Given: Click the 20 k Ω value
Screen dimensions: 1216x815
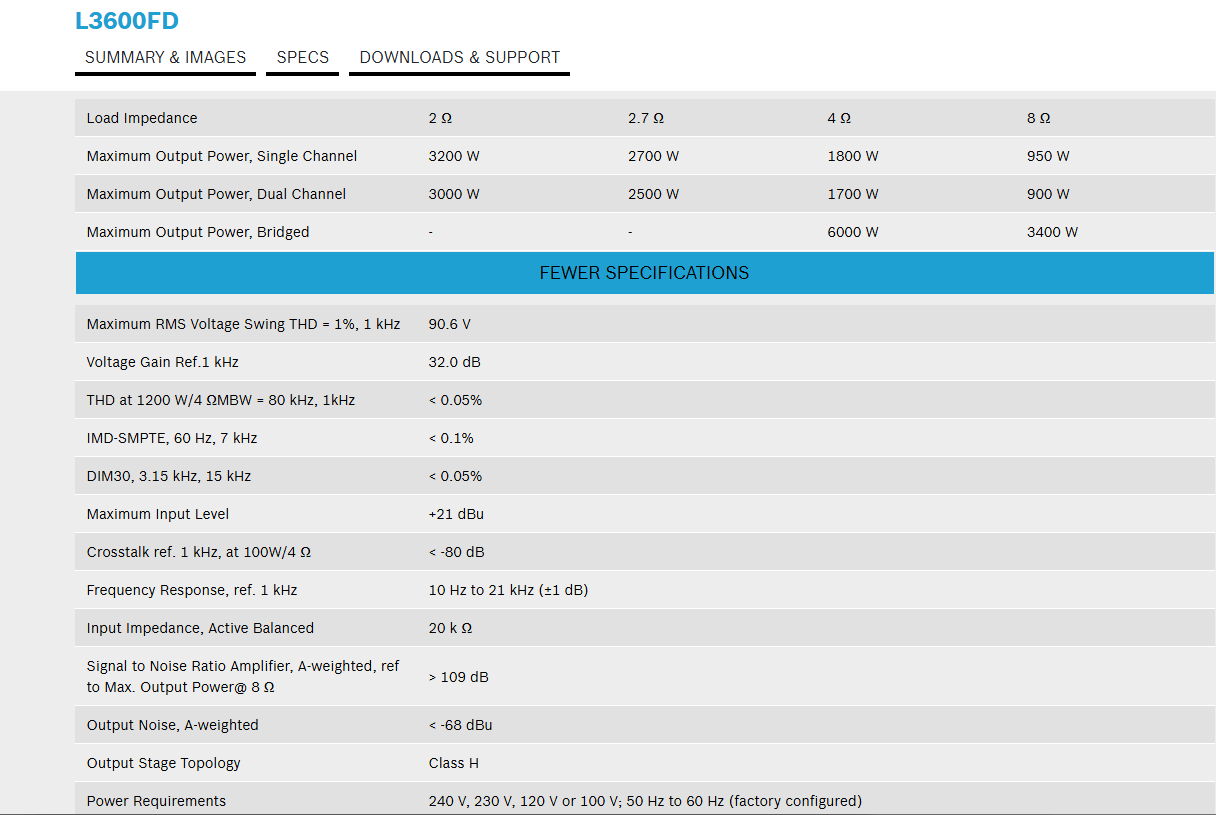Looking at the screenshot, I should pyautogui.click(x=450, y=628).
